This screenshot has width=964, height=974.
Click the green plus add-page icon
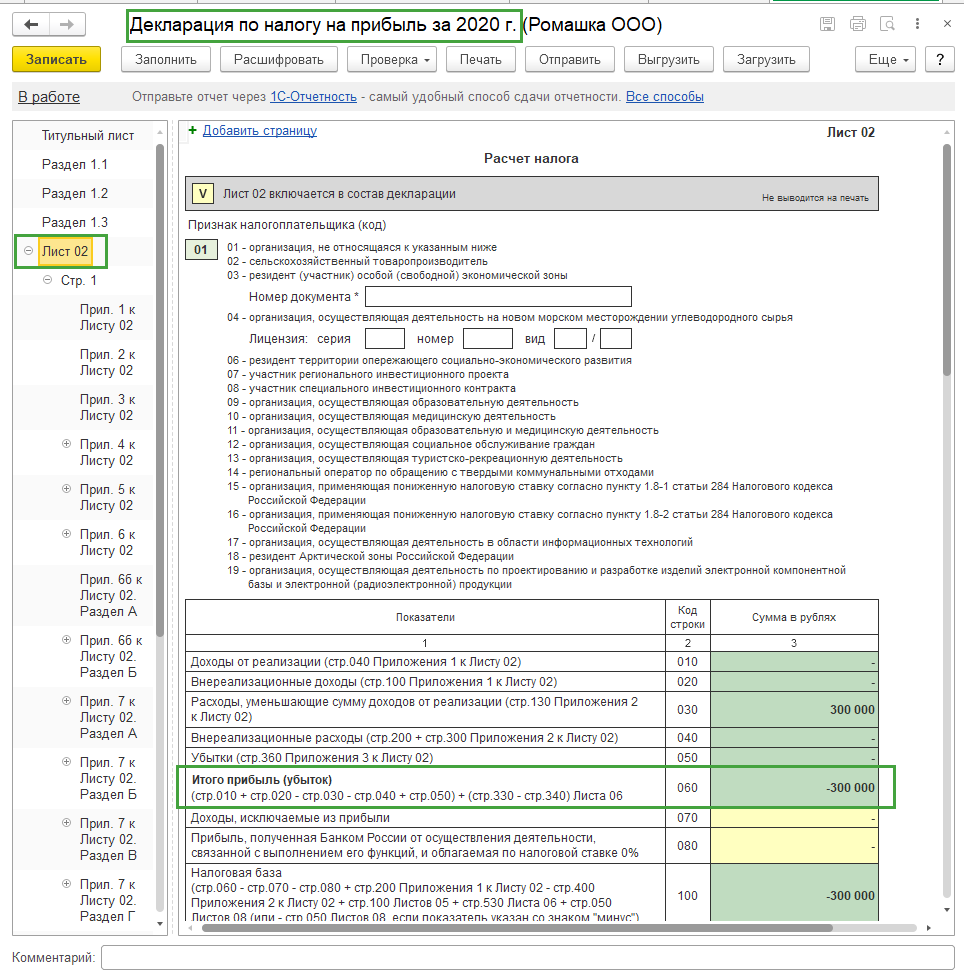coord(192,130)
